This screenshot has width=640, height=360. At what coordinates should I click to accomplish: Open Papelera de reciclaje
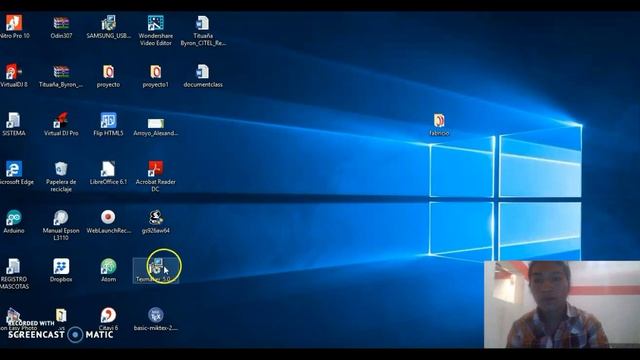tap(61, 169)
